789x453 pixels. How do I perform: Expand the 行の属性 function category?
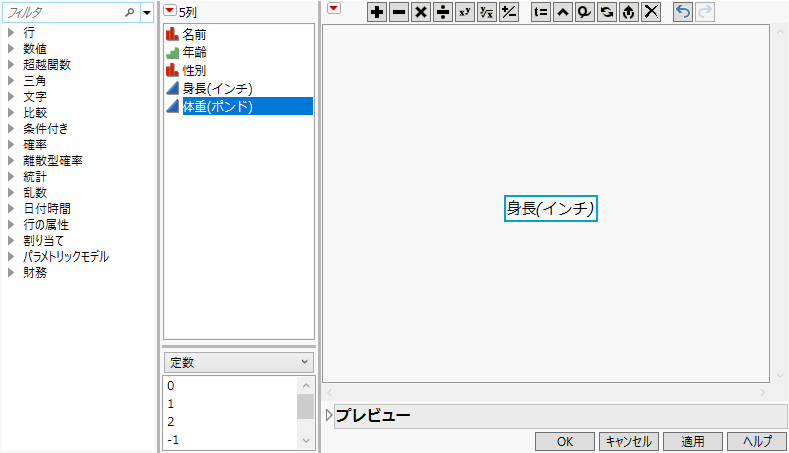click(11, 224)
